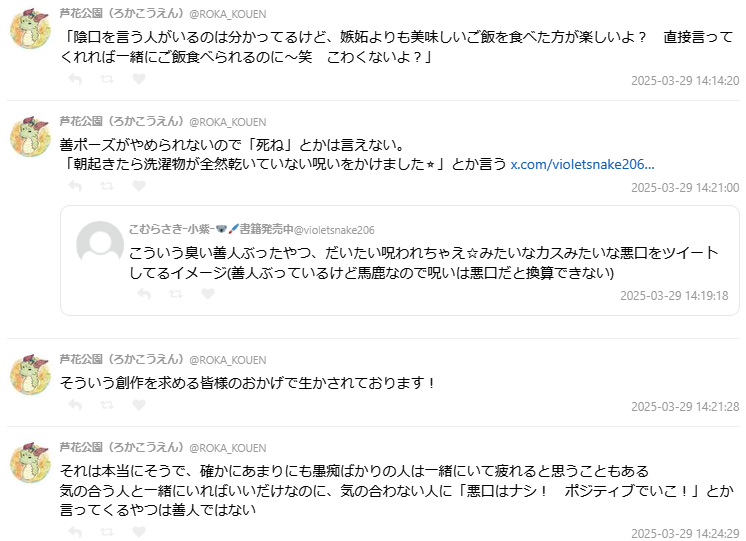Open the 2025-03-29 14:24:29 timestamp
Screen dimensions: 746x541
[685, 533]
